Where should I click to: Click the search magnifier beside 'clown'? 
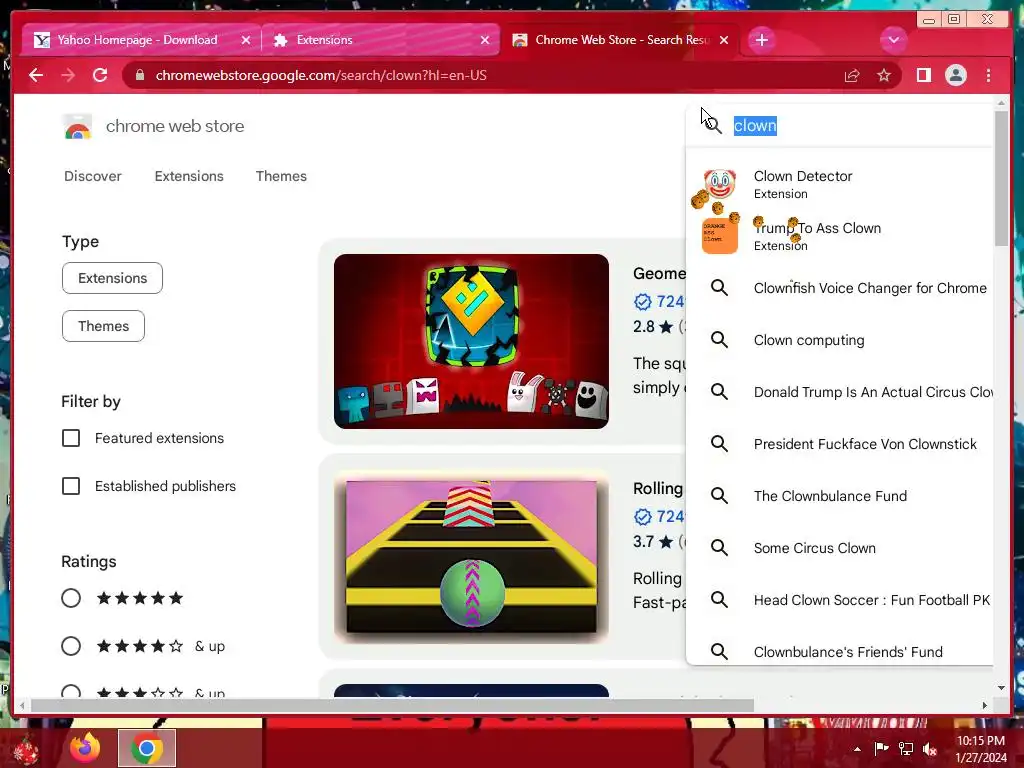[712, 125]
